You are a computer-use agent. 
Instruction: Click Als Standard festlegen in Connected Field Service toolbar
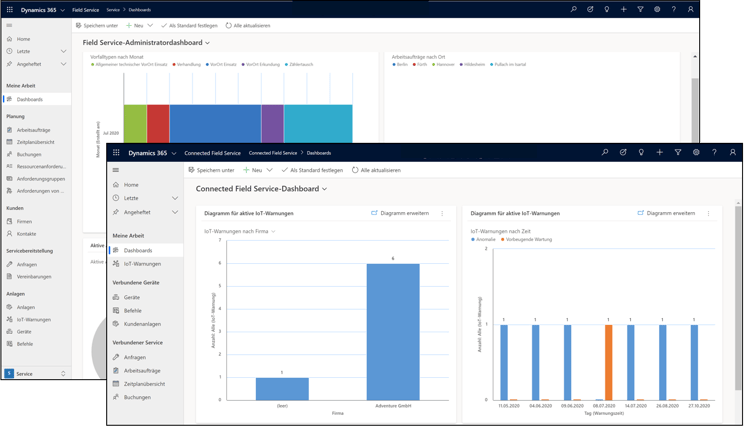point(312,170)
